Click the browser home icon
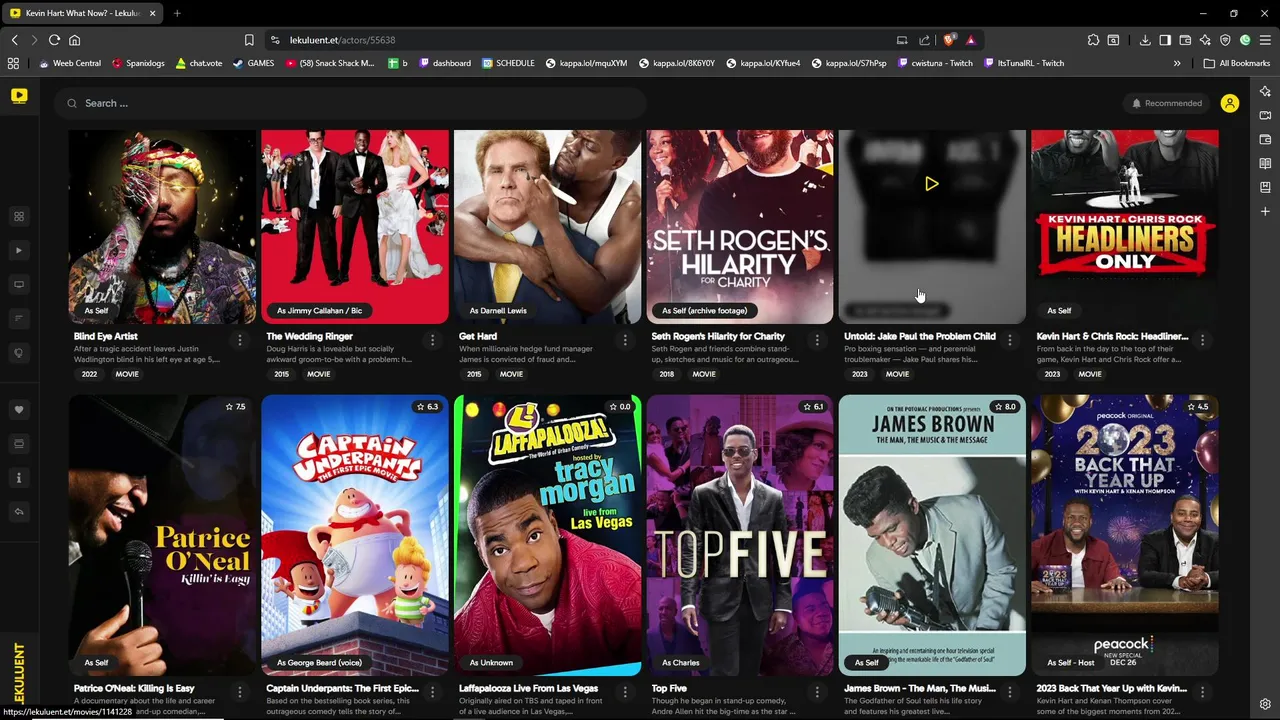1280x720 pixels. tap(74, 40)
